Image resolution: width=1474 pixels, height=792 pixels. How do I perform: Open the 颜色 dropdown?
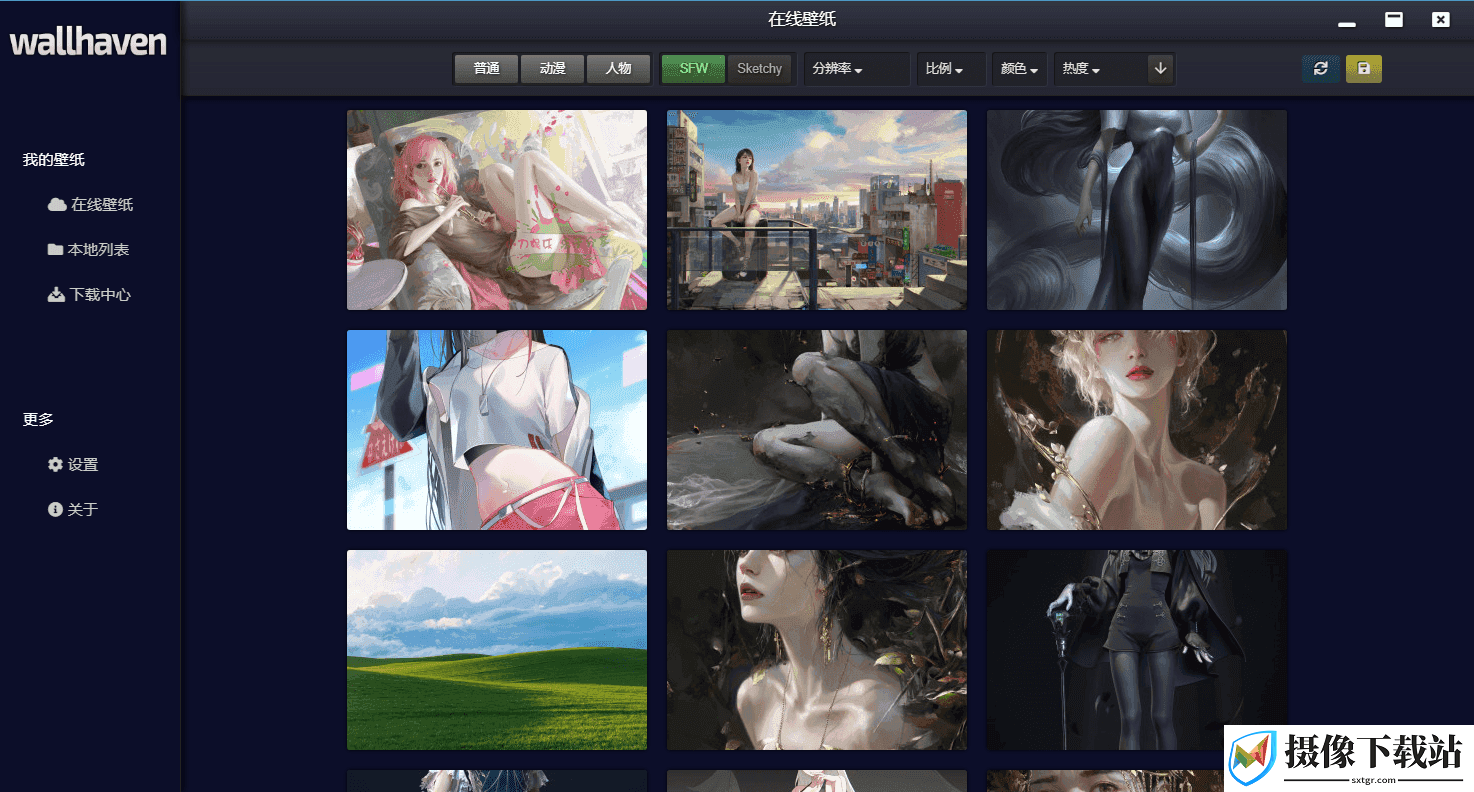(x=1019, y=69)
